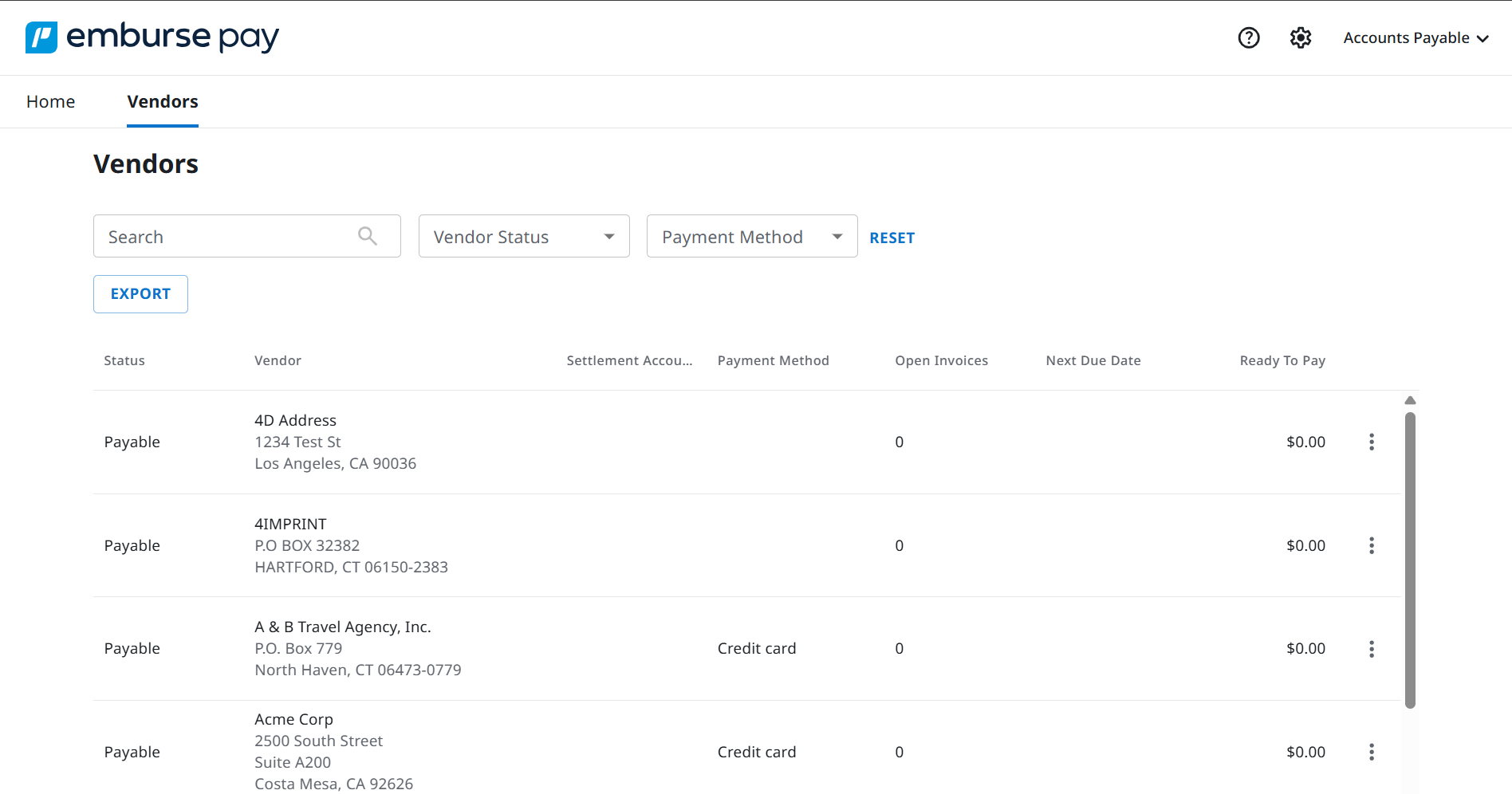Image resolution: width=1512 pixels, height=794 pixels.
Task: Select the Status column header
Action: [124, 360]
